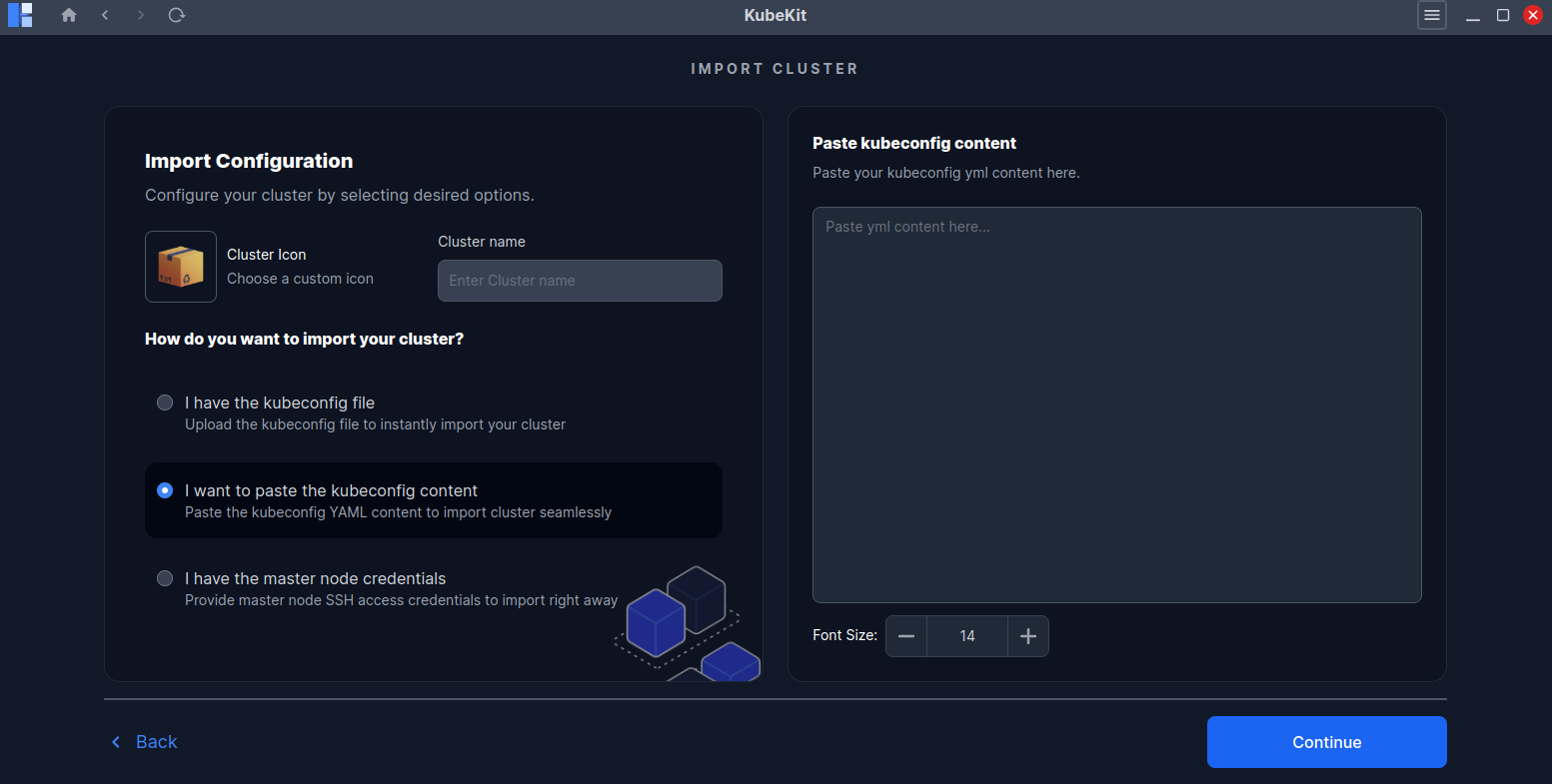
Task: Reload the page with refresh icon
Action: pos(177,15)
